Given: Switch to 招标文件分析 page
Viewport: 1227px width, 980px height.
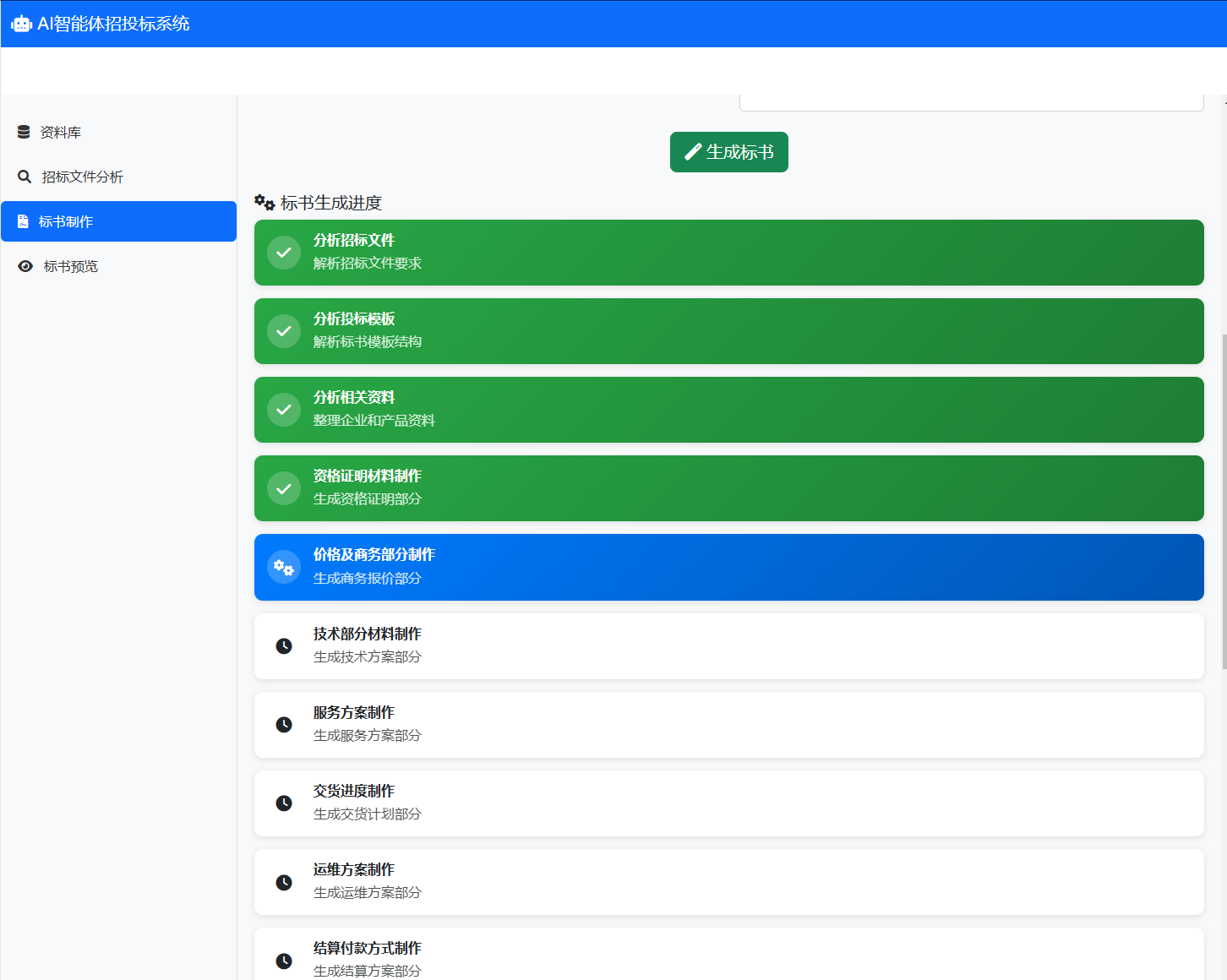Looking at the screenshot, I should [82, 177].
